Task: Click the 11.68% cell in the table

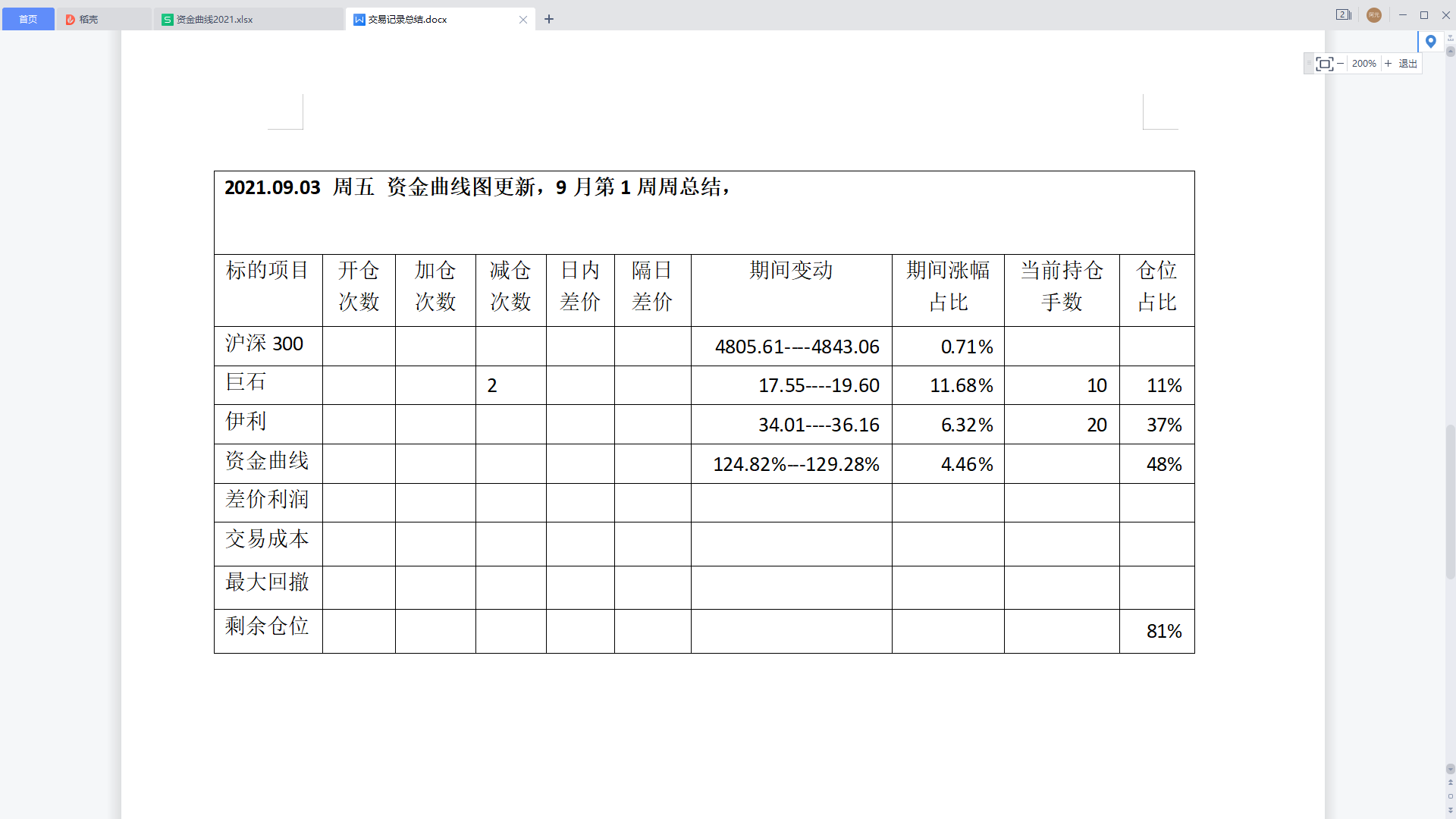Action: pos(961,385)
